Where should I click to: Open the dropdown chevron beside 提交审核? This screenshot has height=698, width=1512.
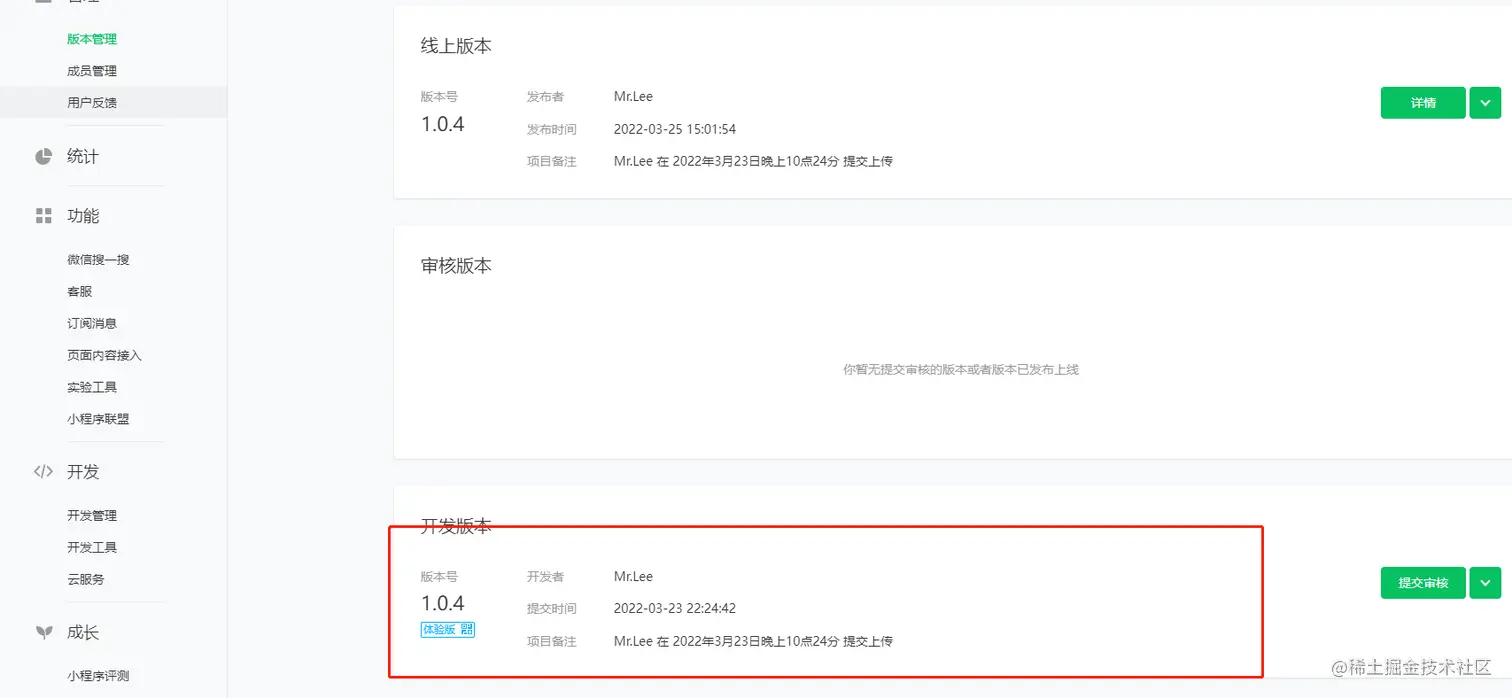click(x=1486, y=582)
